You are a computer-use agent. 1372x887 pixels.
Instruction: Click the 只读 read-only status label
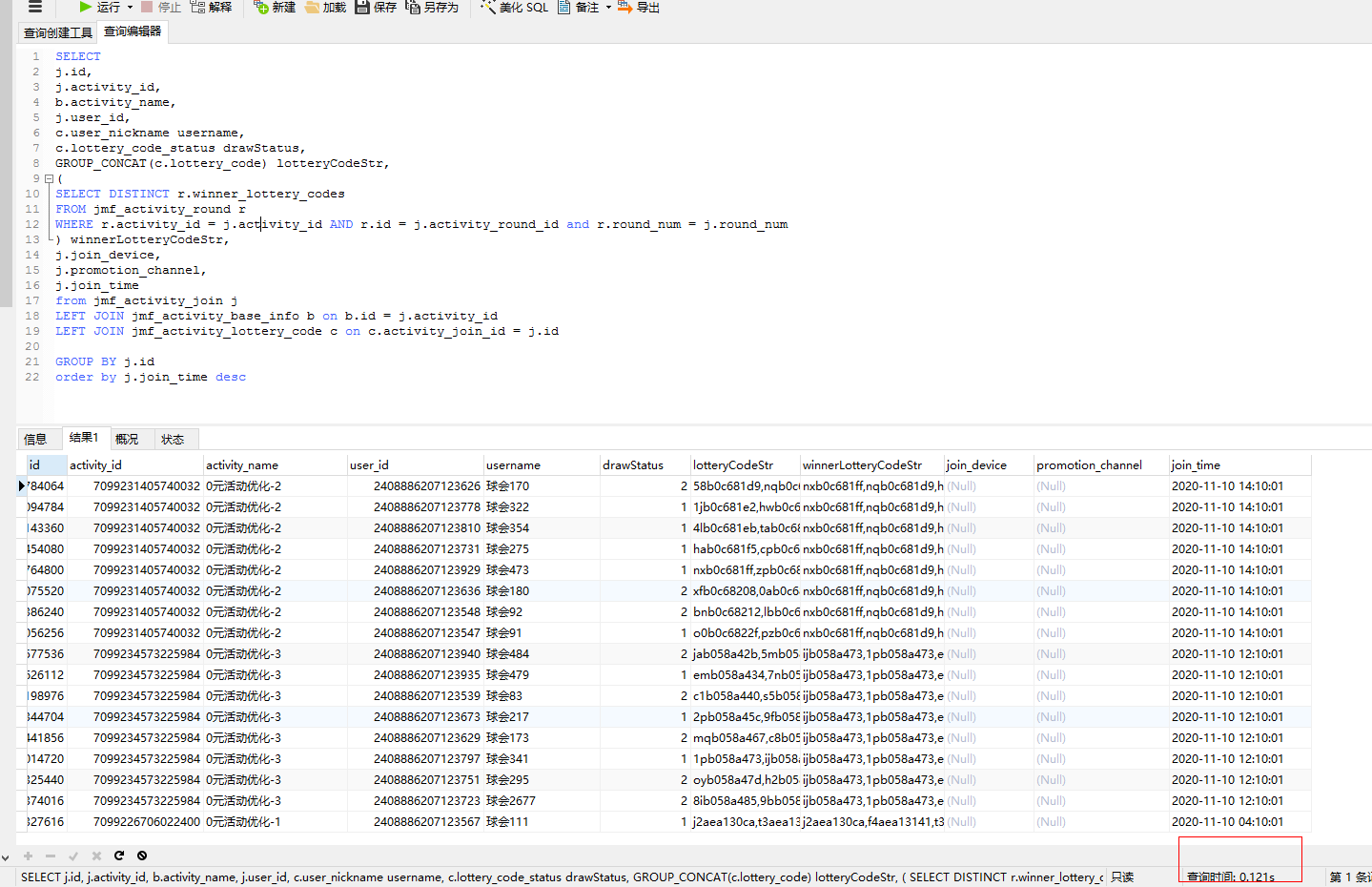[x=1122, y=877]
